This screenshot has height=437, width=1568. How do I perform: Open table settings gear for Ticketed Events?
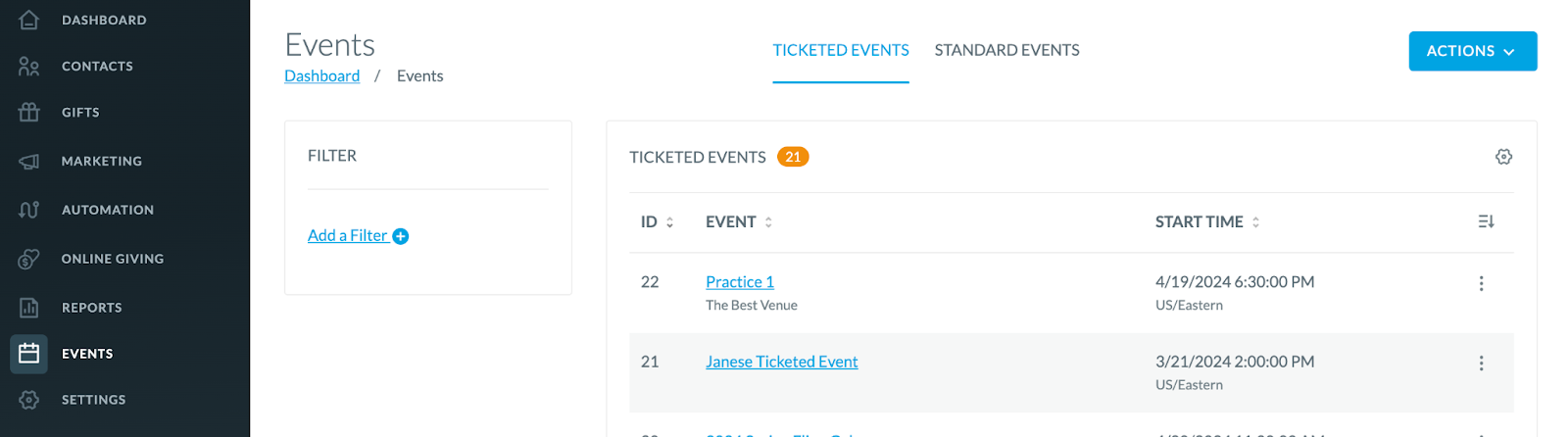[x=1503, y=157]
